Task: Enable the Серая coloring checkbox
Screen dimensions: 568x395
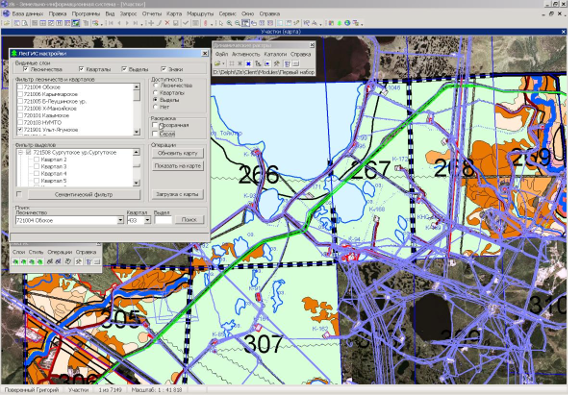Action: pos(155,134)
